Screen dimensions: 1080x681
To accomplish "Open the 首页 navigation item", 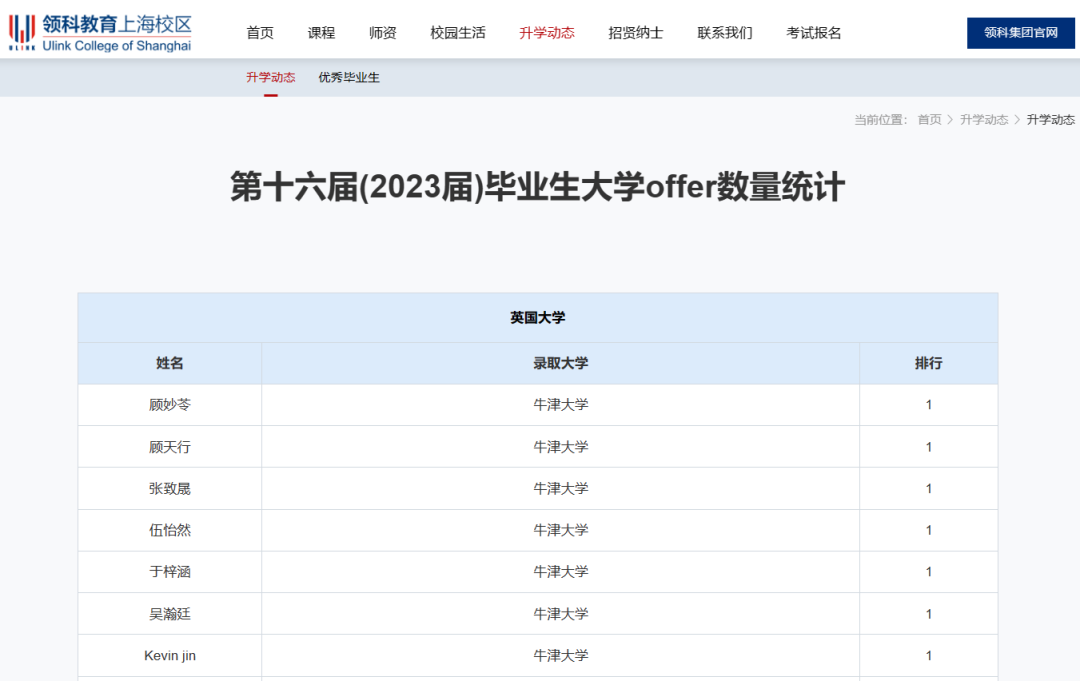I will coord(260,33).
